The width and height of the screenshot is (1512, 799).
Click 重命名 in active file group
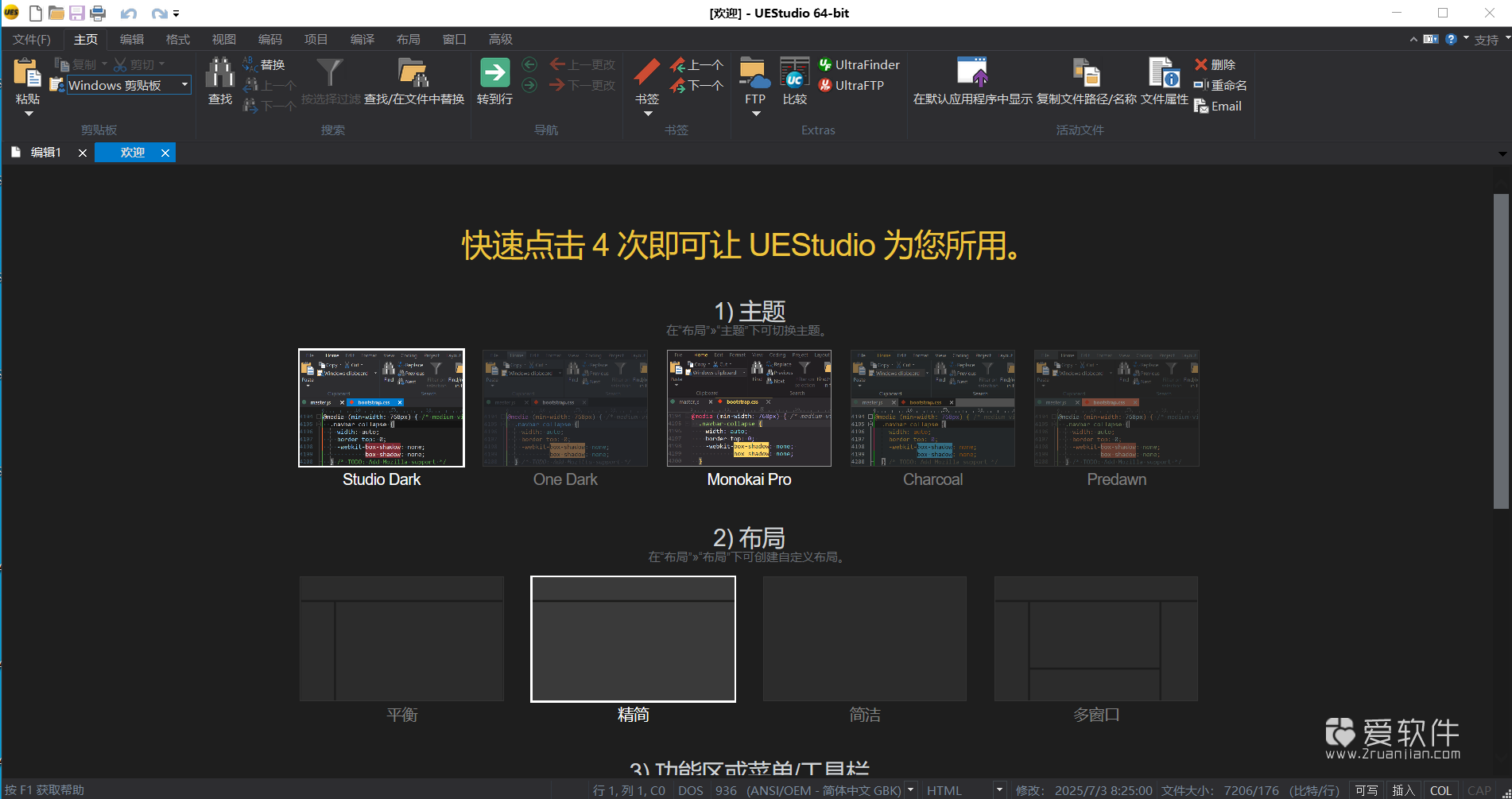pyautogui.click(x=1220, y=85)
